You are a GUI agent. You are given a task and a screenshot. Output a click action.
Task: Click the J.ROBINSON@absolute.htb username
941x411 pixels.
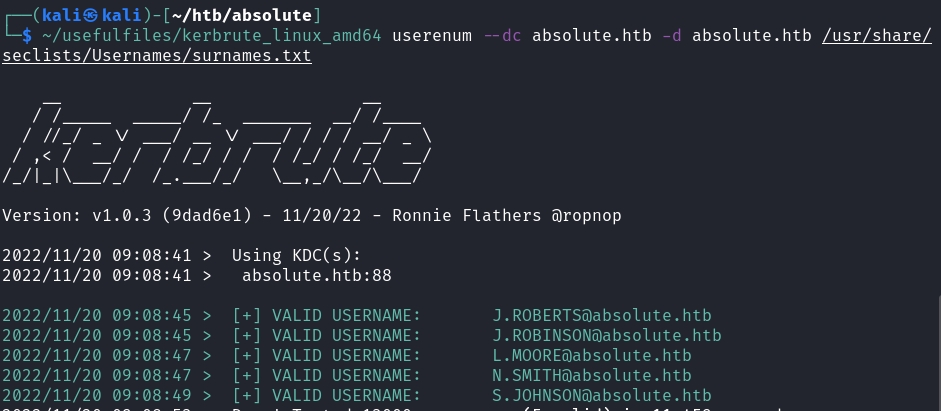pyautogui.click(x=606, y=336)
